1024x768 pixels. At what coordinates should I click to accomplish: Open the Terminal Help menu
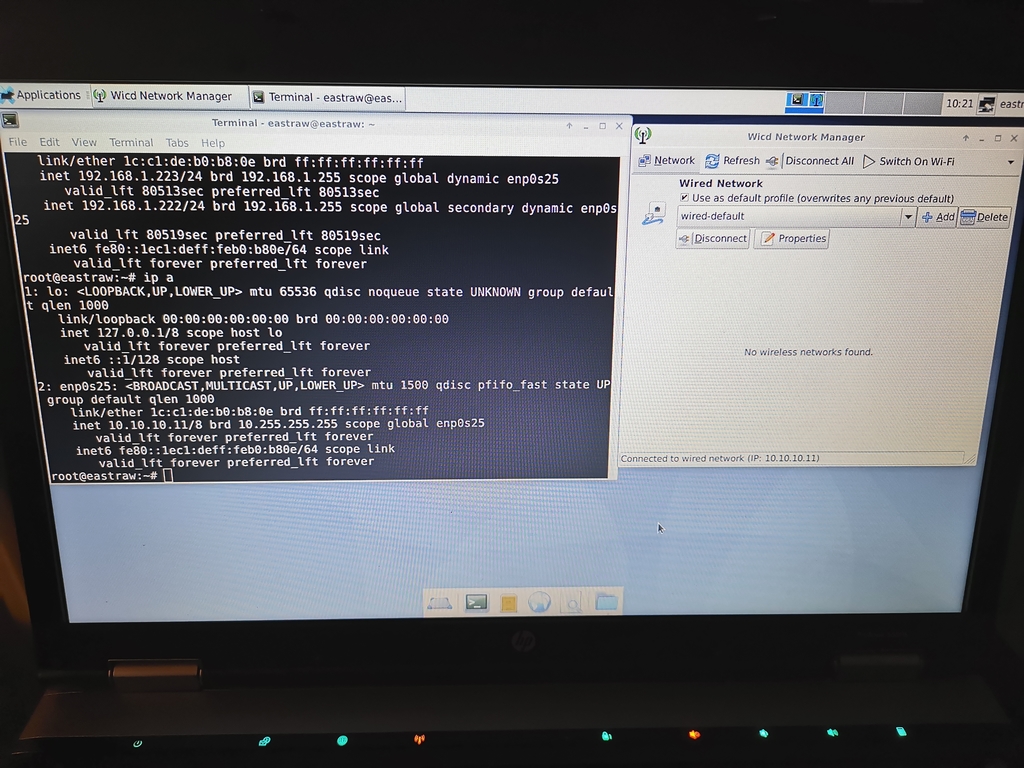212,142
